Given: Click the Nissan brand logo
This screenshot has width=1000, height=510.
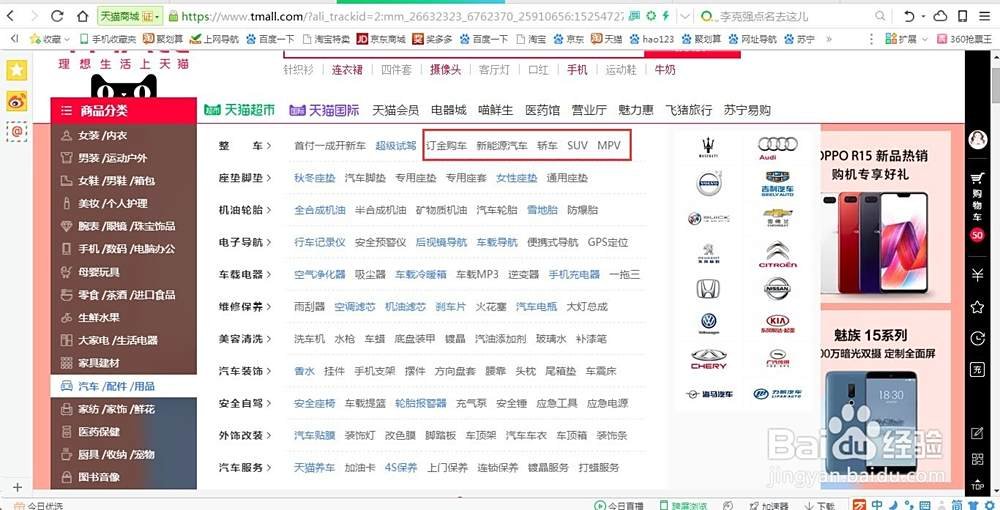Looking at the screenshot, I should tap(777, 288).
